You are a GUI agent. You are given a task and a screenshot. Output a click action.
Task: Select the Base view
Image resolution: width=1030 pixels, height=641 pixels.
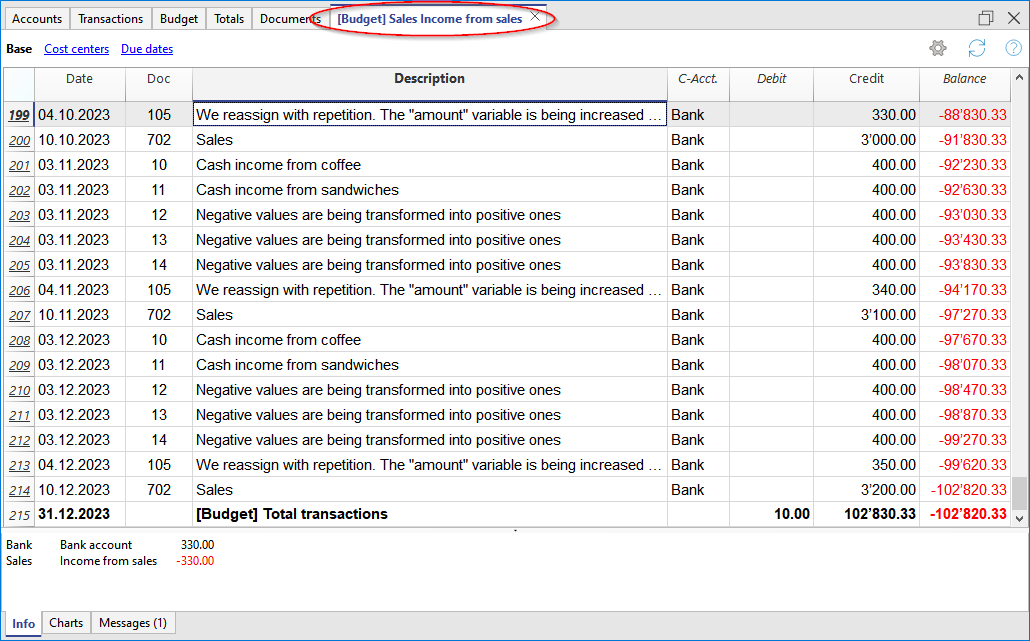19,49
